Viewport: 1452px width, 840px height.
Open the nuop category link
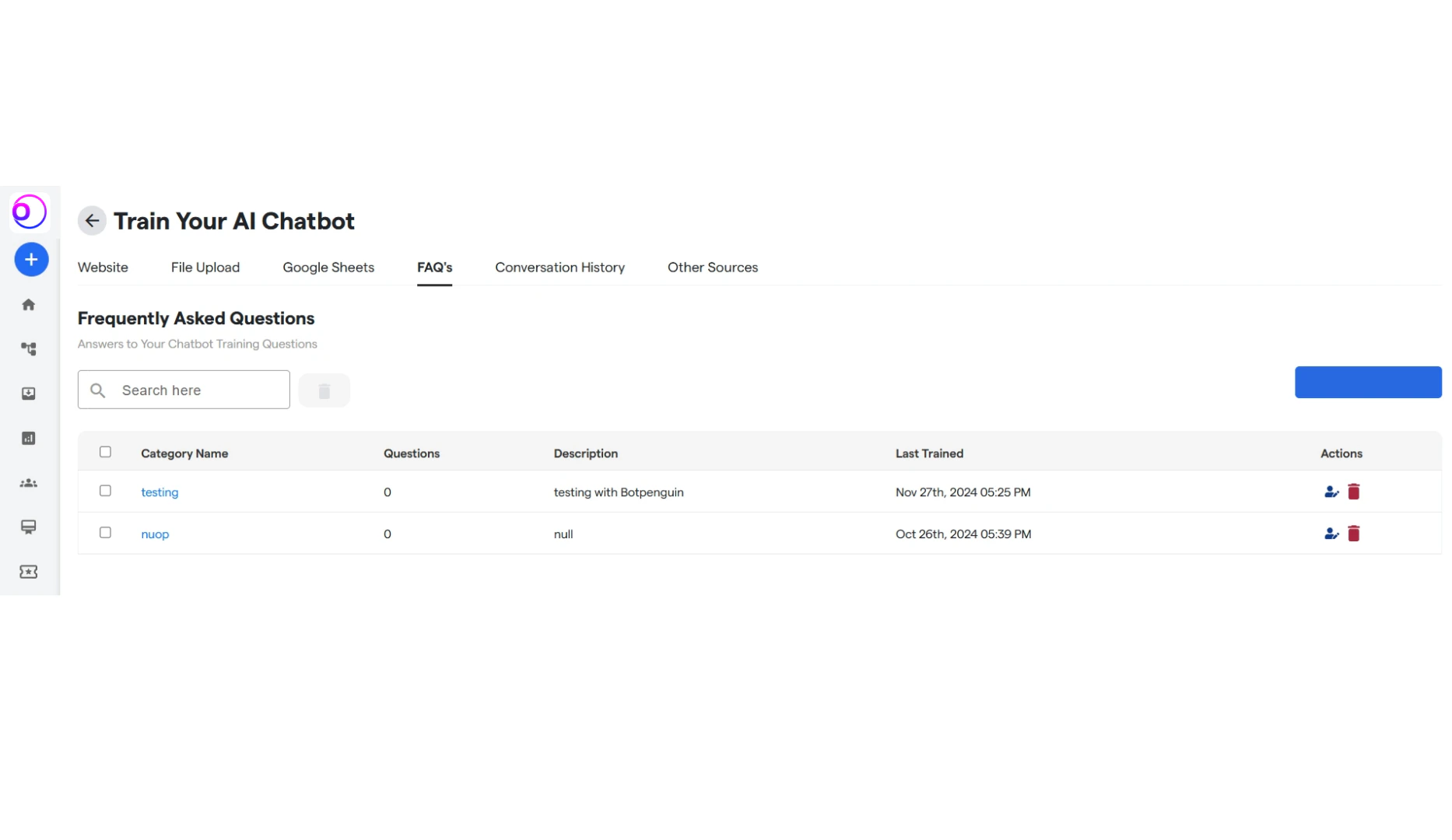(x=155, y=534)
